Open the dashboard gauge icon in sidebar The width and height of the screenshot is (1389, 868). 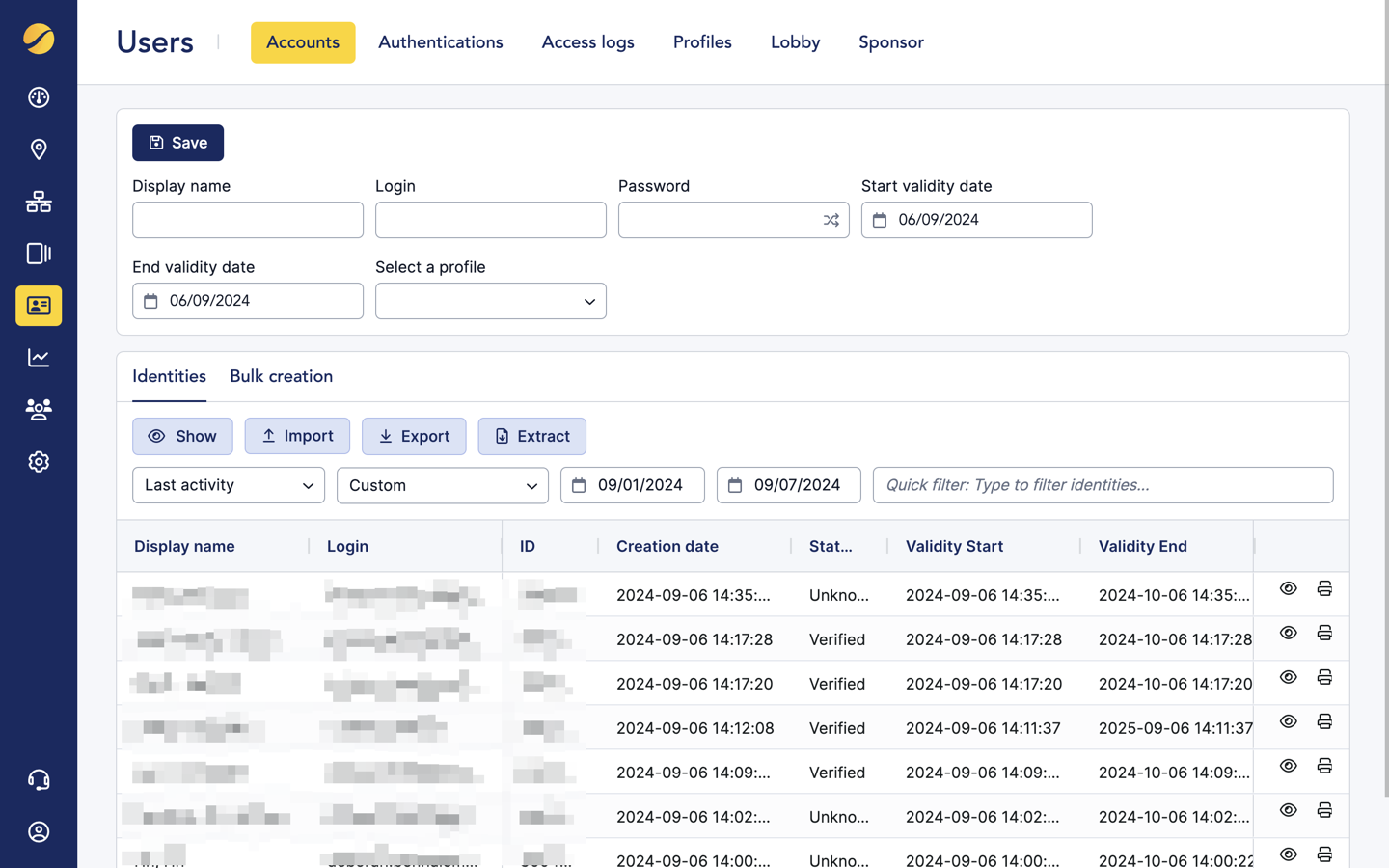(39, 97)
